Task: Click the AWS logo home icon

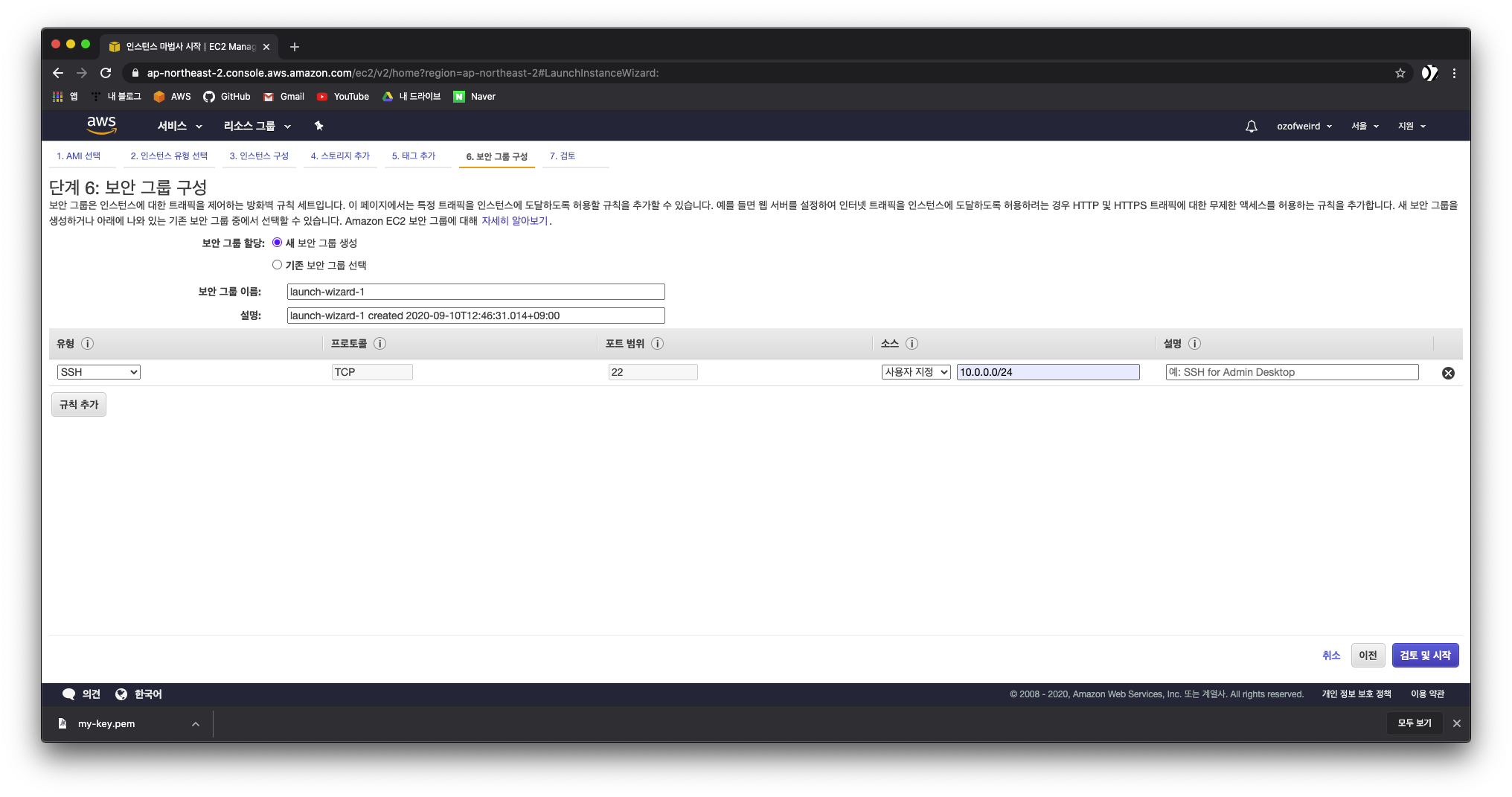Action: pos(101,126)
